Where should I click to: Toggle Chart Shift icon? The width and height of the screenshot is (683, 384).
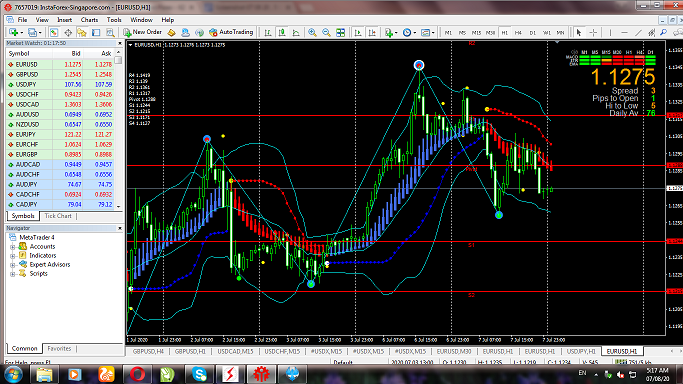(372, 33)
